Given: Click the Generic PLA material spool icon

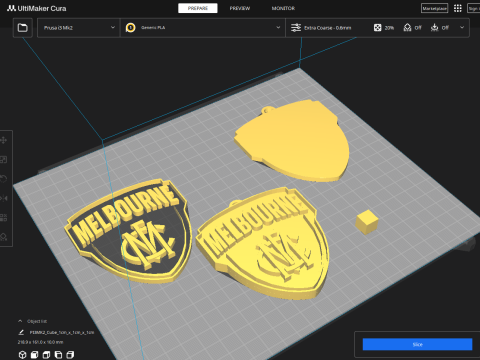Looking at the screenshot, I should 131,28.
